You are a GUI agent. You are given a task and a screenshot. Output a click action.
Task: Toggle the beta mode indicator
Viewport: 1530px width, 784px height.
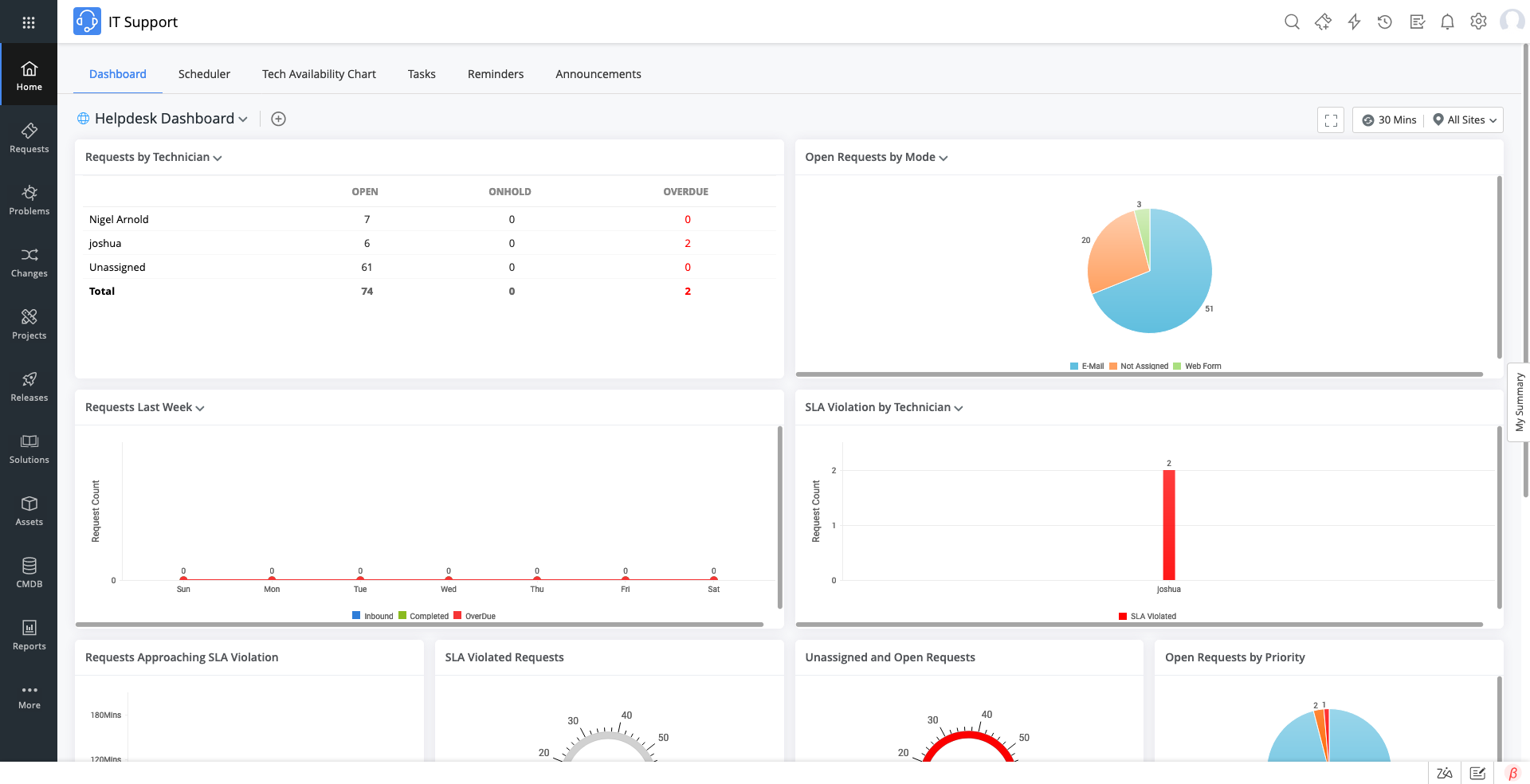click(1513, 772)
